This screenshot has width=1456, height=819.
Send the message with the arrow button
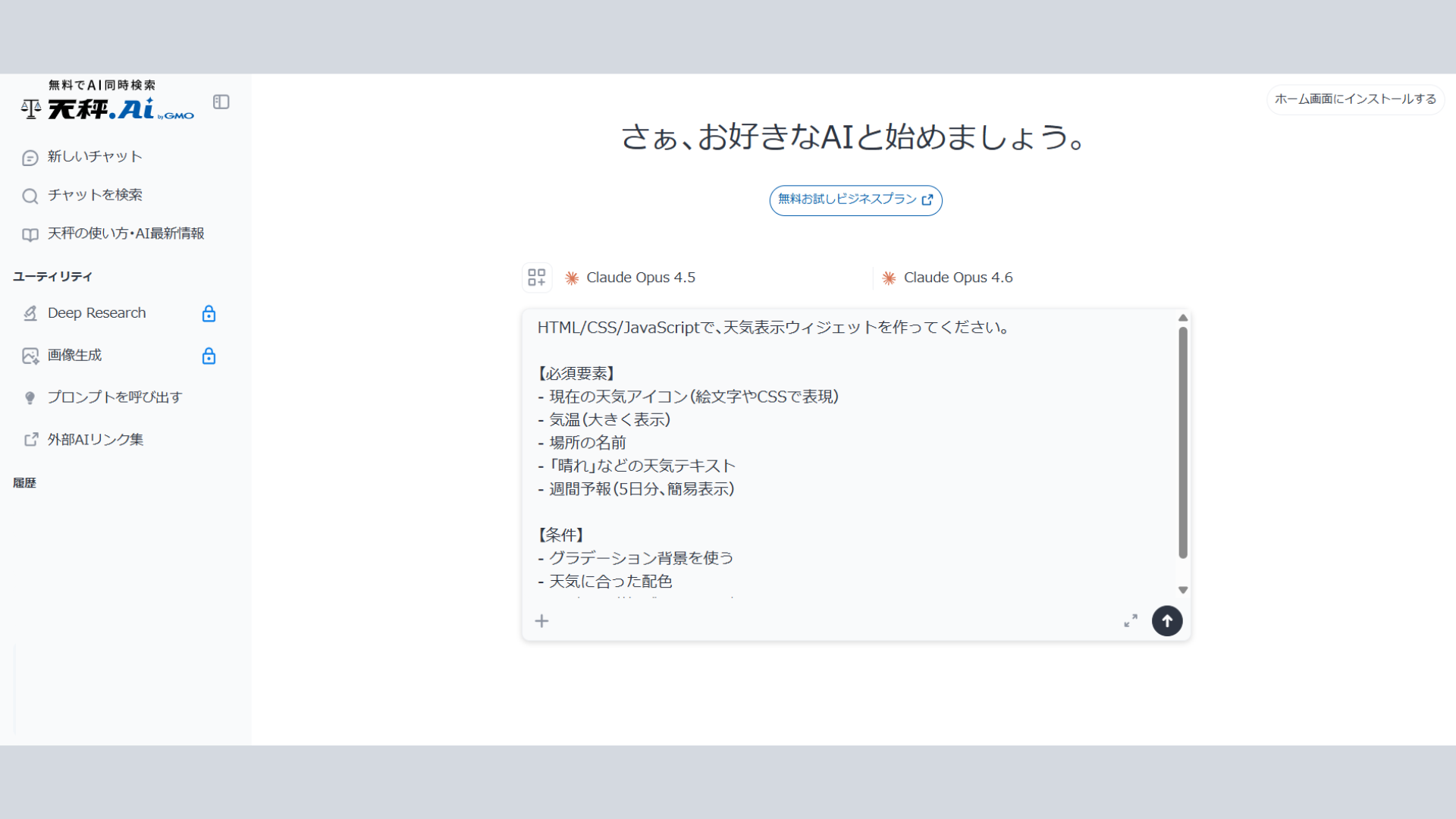[x=1167, y=620]
